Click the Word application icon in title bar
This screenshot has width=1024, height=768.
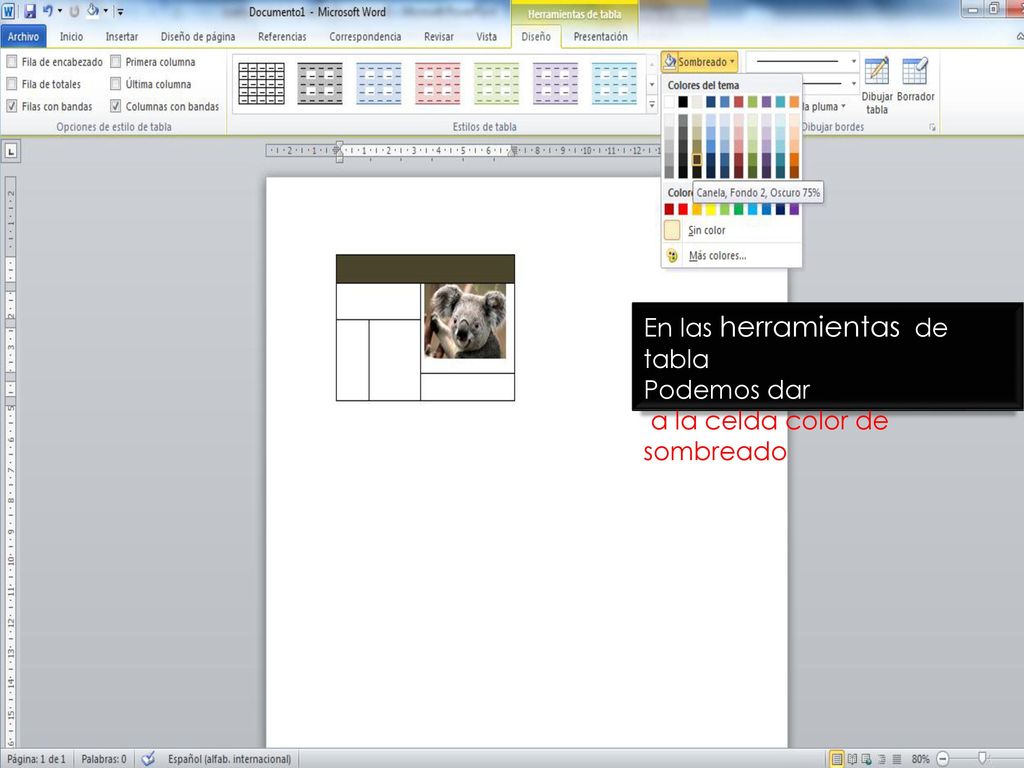click(x=8, y=11)
